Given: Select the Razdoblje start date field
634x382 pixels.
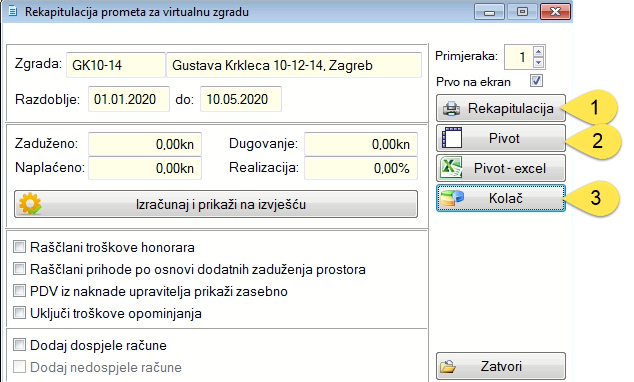Looking at the screenshot, I should point(129,99).
